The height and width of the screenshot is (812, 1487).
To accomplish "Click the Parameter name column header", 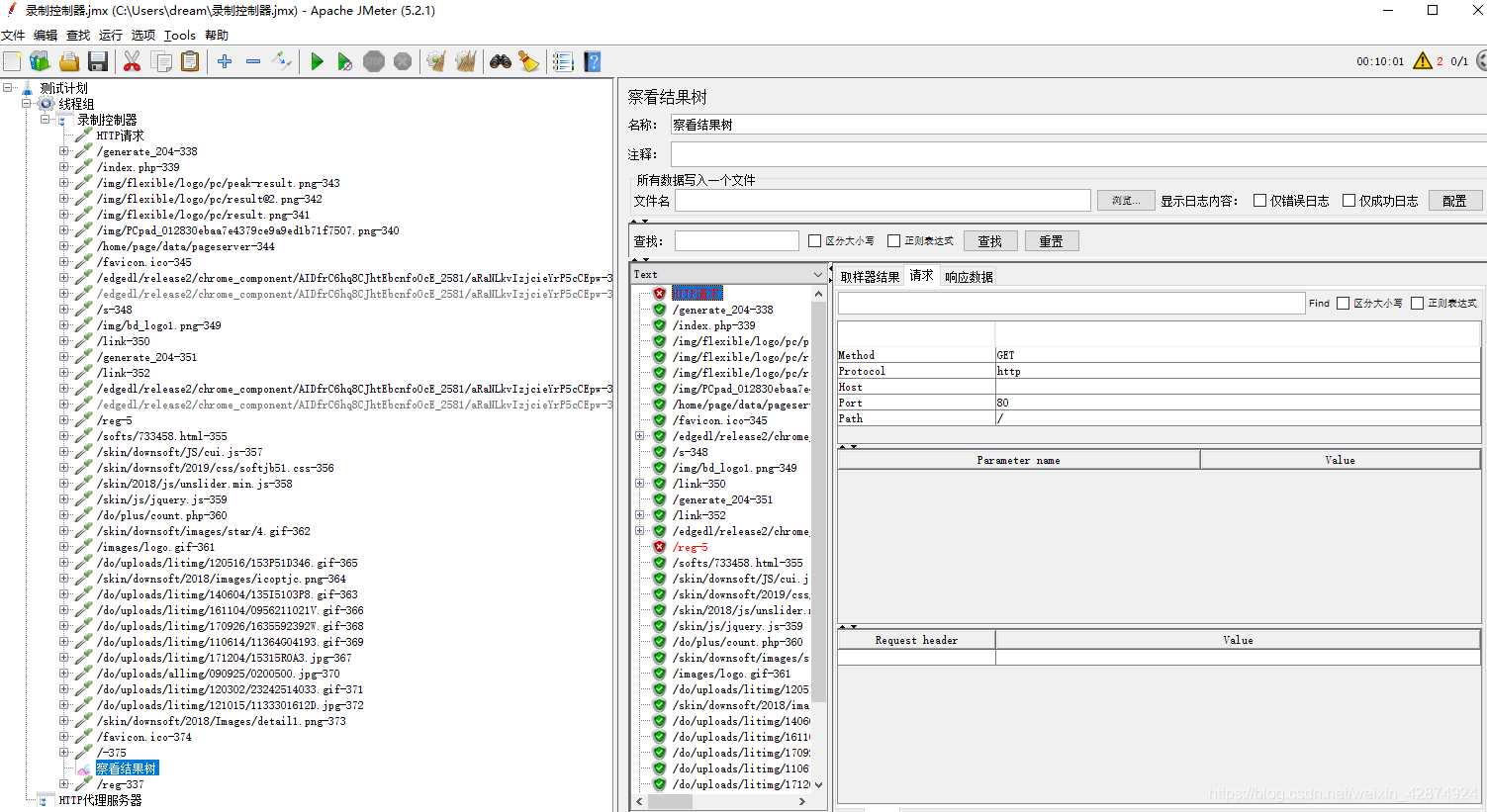I will 1018,460.
